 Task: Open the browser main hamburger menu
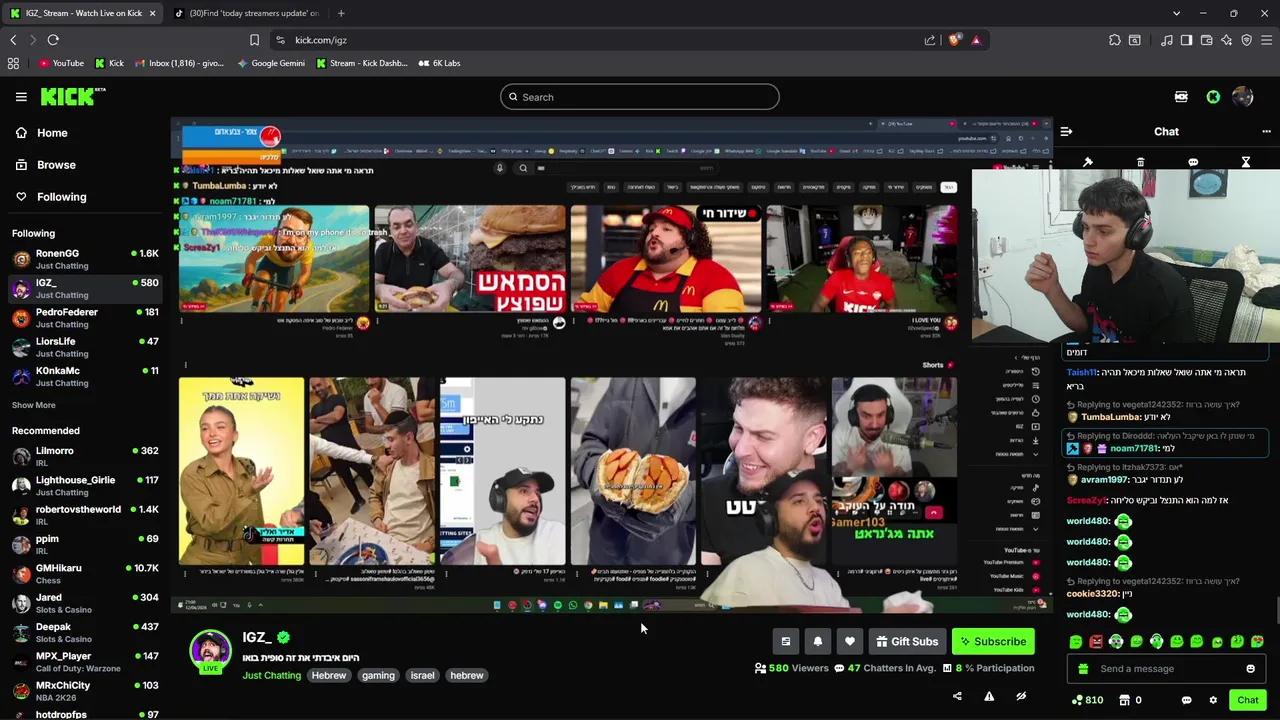coord(1266,40)
